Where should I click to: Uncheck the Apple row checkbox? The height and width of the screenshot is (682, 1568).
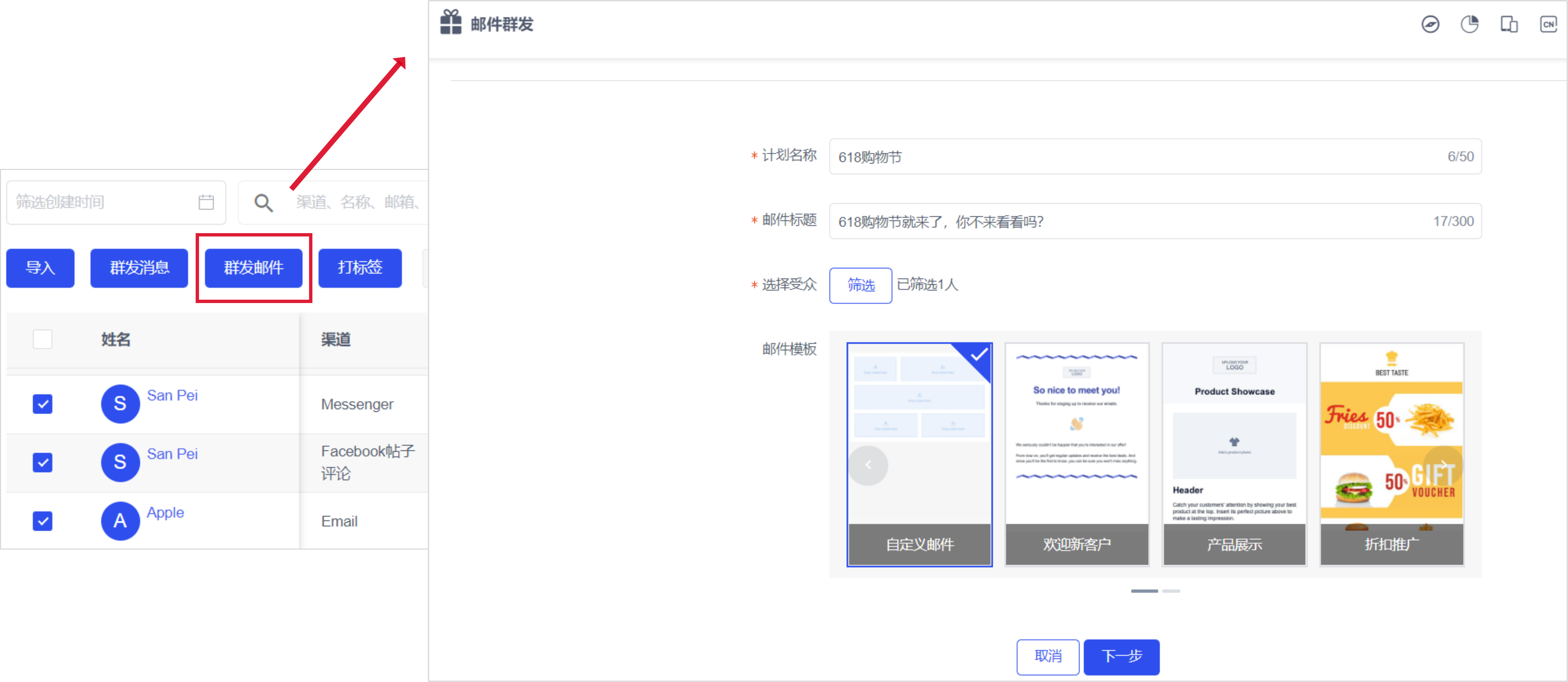coord(42,521)
